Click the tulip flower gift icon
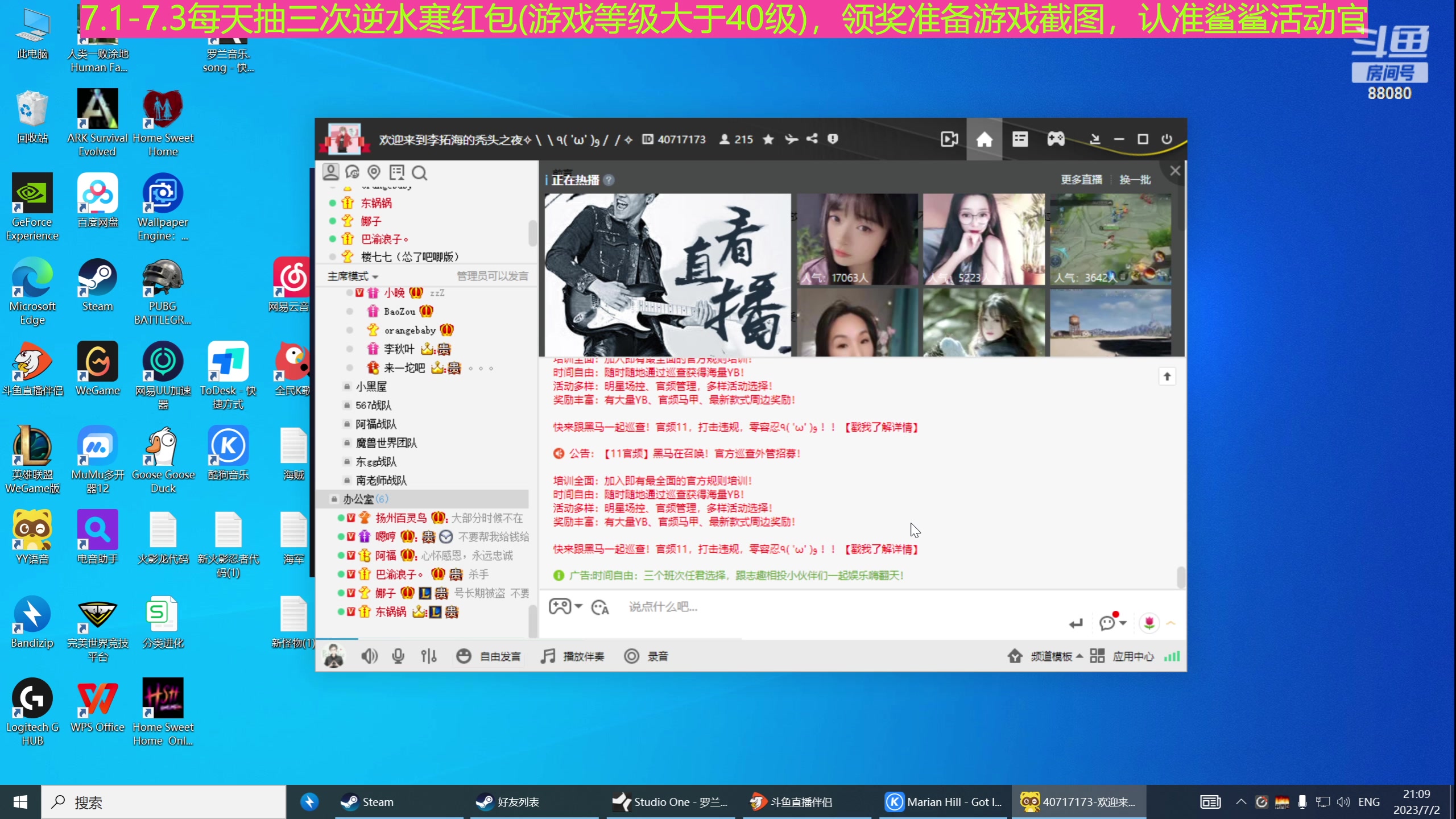Viewport: 1456px width, 819px height. (x=1149, y=623)
